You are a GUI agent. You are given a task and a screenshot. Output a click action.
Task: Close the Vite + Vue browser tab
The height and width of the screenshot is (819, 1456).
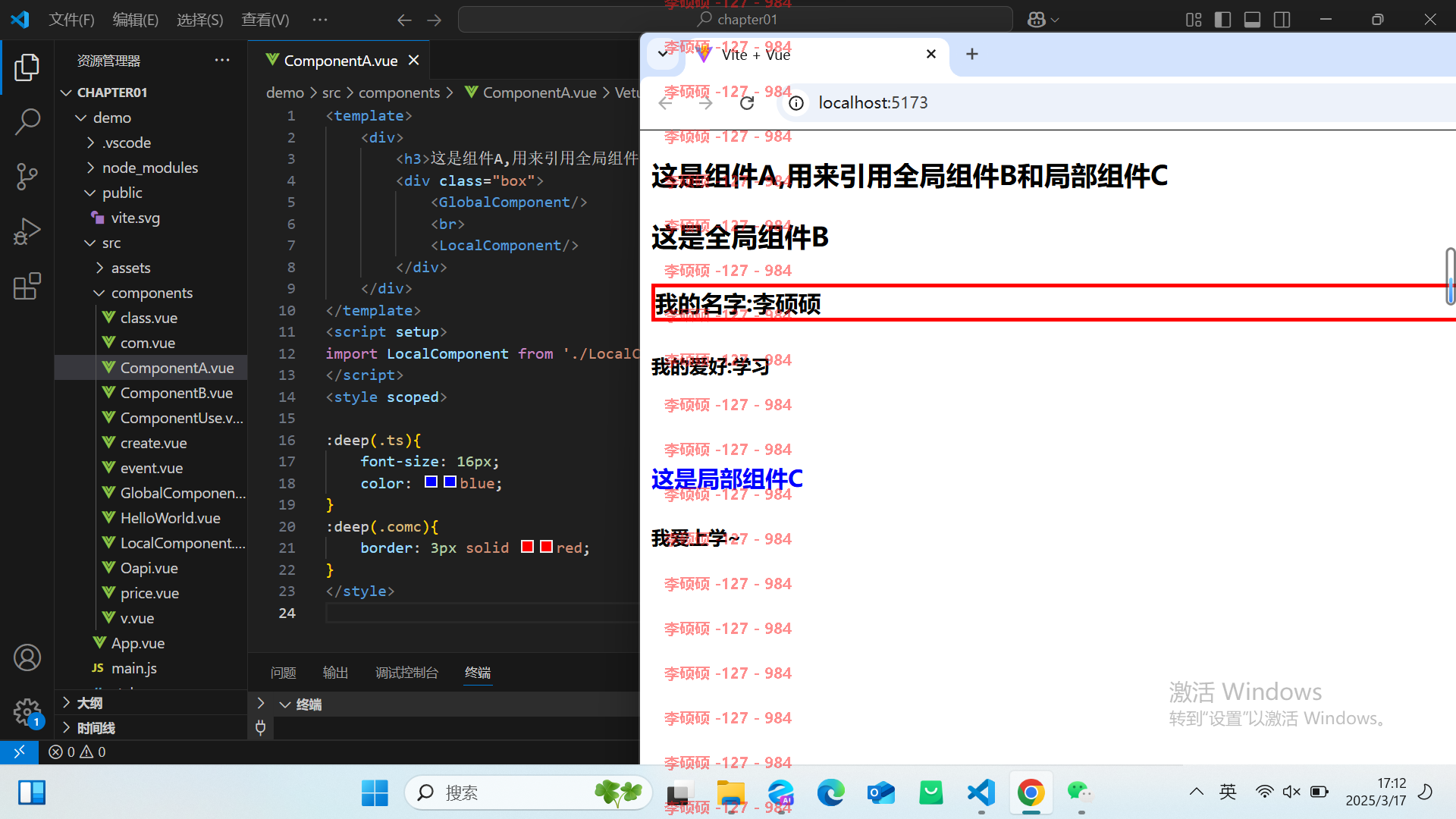(931, 54)
